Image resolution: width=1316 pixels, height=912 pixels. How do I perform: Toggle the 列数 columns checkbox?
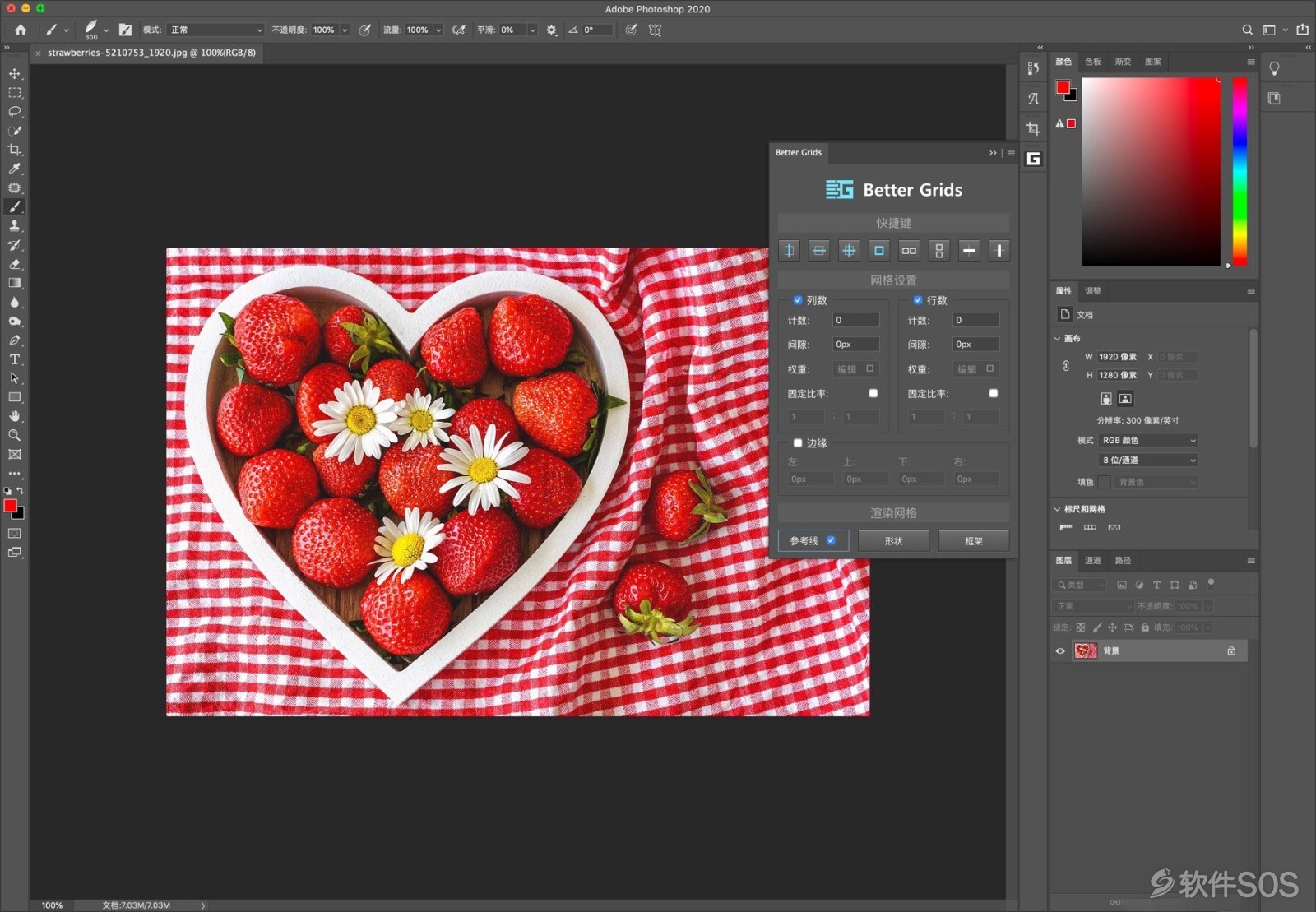[797, 300]
